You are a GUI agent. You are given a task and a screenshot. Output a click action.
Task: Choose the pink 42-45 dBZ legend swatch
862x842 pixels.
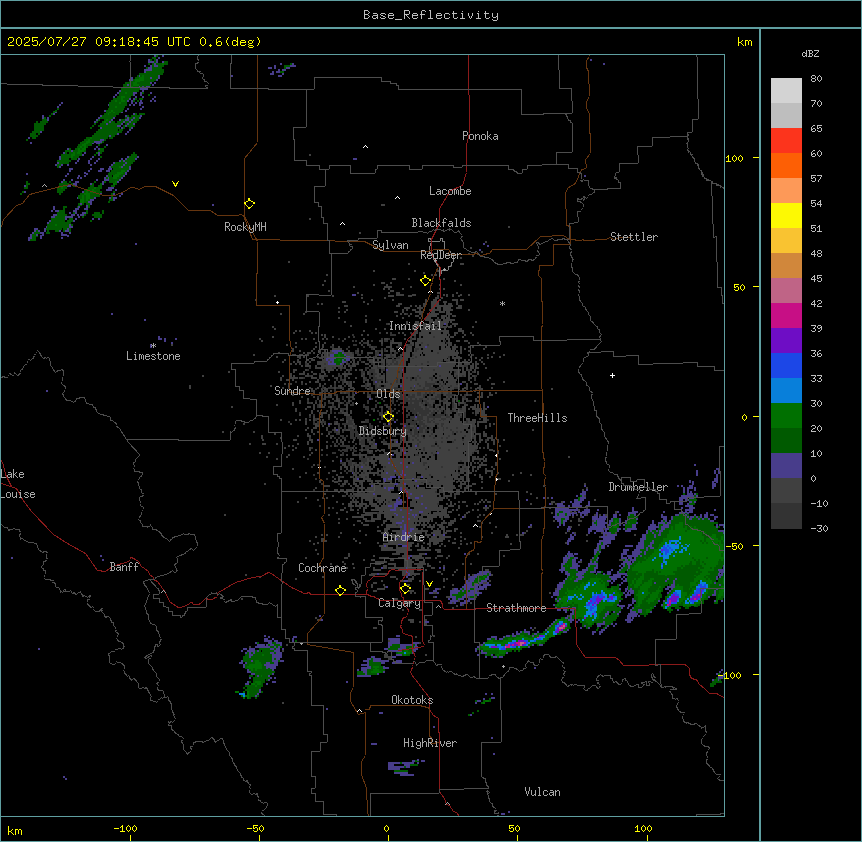click(786, 291)
